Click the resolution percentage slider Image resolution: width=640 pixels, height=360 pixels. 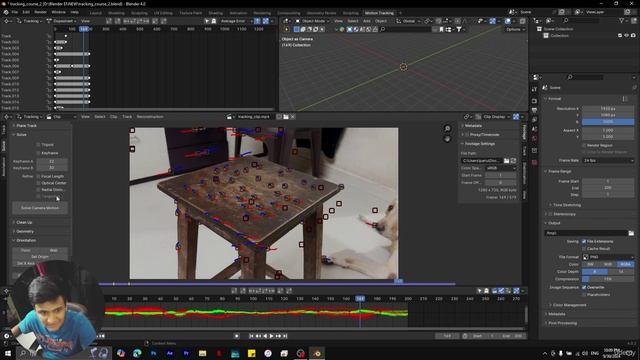(x=608, y=122)
